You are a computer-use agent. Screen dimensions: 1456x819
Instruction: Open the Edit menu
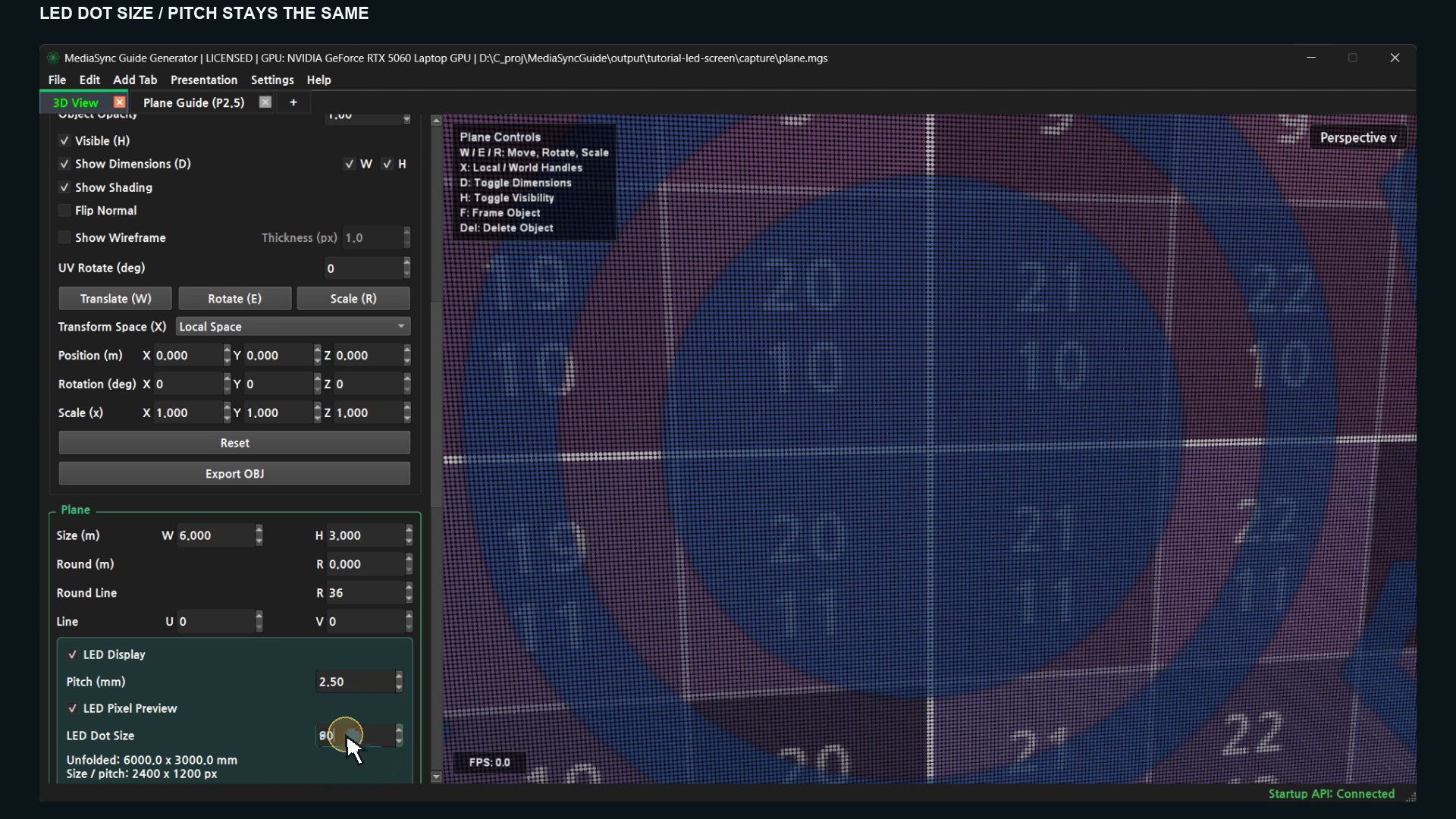[89, 80]
